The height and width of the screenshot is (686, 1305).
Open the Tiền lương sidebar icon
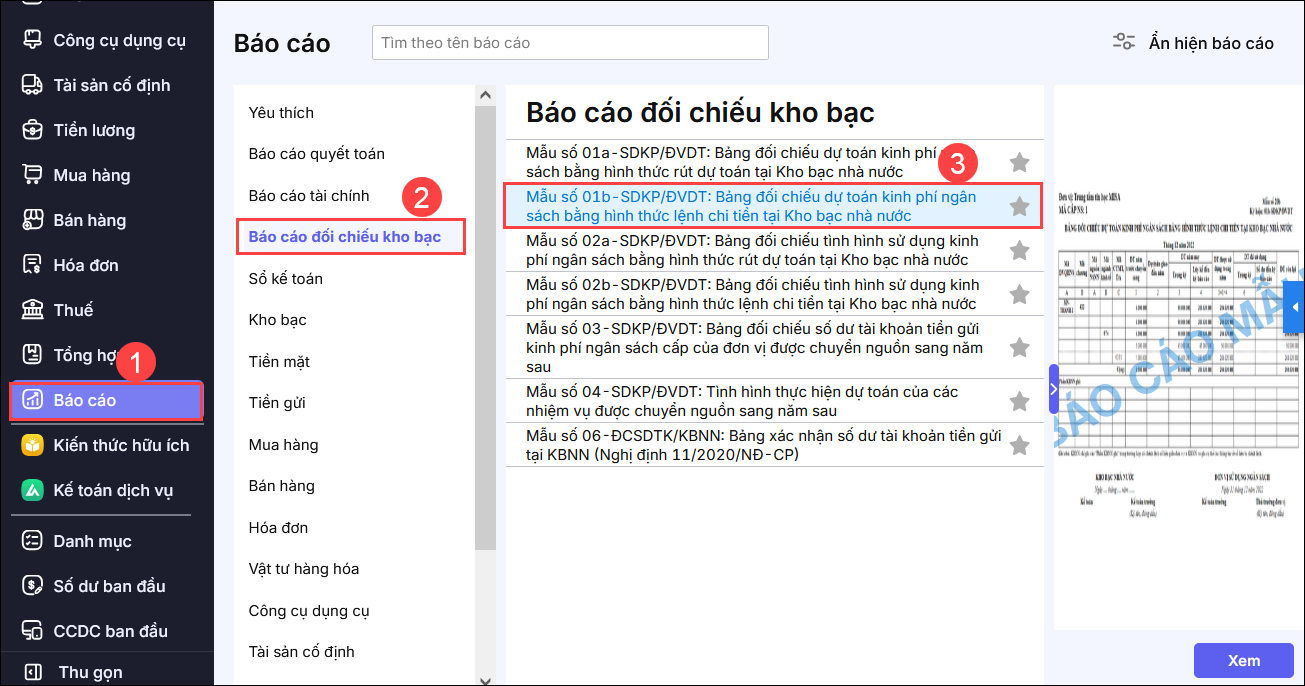pyautogui.click(x=33, y=130)
